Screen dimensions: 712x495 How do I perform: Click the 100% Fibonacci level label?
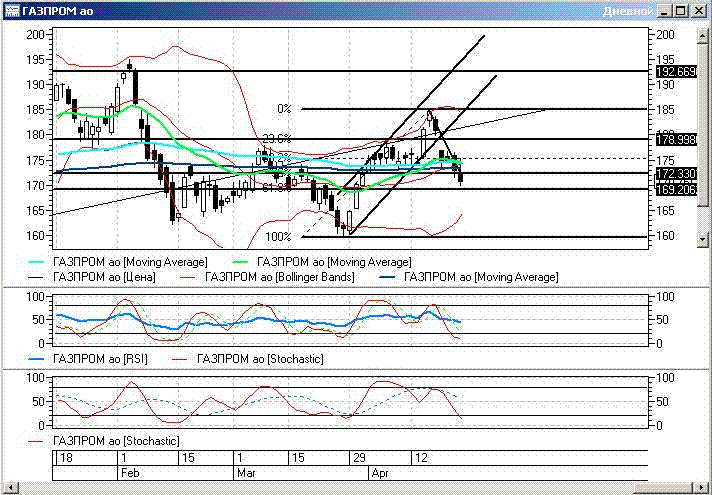click(278, 237)
